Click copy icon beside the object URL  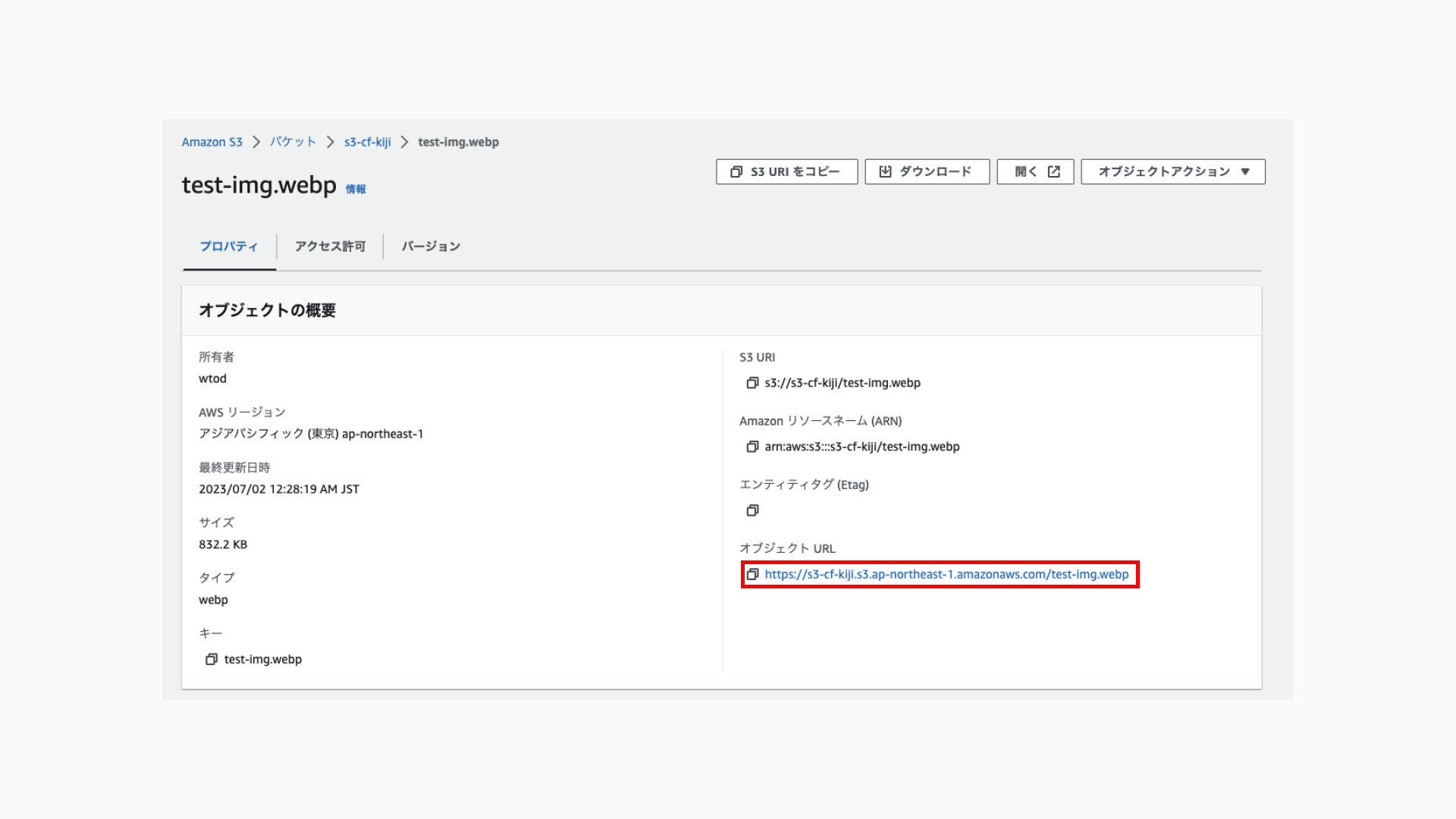click(752, 574)
